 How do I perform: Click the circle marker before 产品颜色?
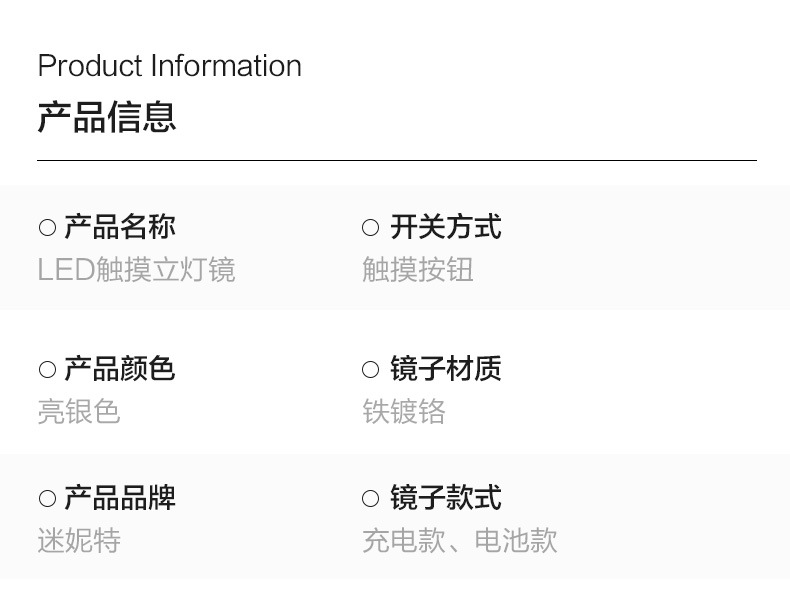[47, 370]
